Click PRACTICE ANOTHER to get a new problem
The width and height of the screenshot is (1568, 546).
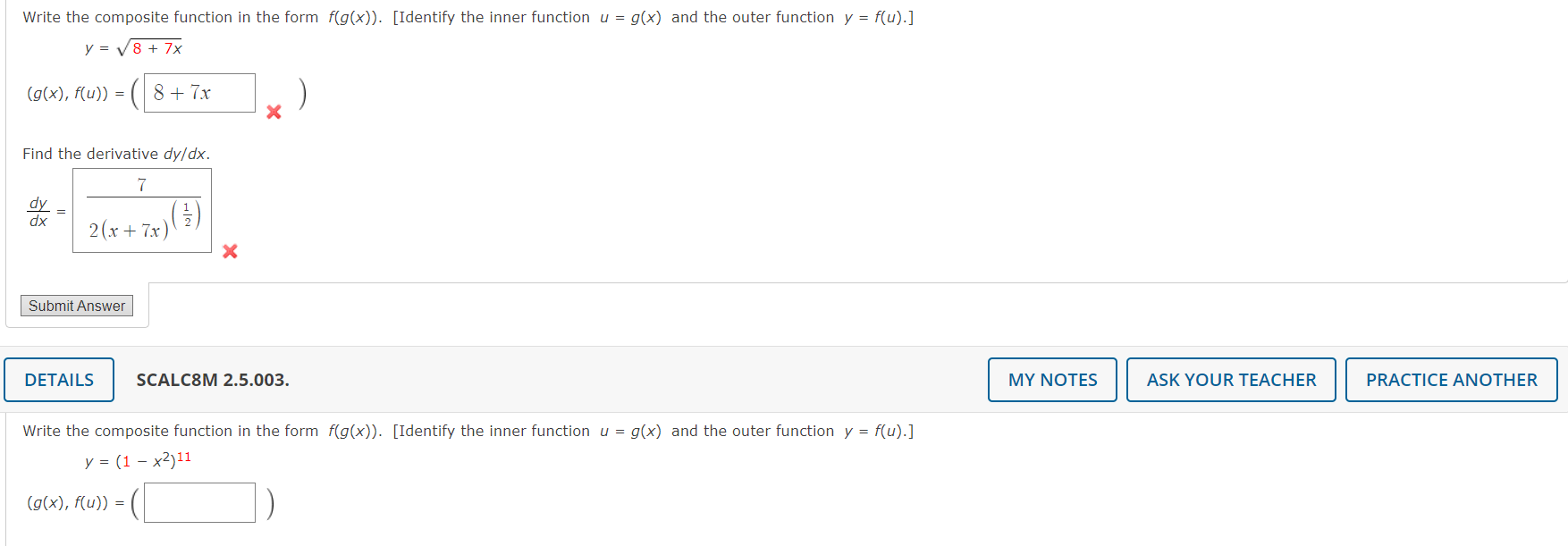(1451, 379)
